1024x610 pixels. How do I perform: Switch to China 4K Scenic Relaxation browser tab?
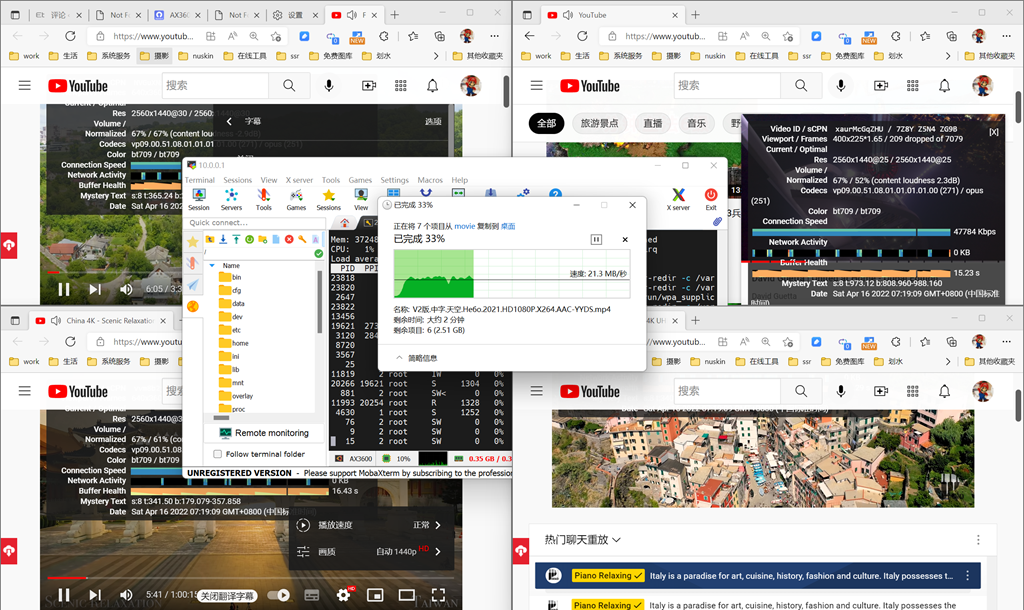click(x=101, y=320)
